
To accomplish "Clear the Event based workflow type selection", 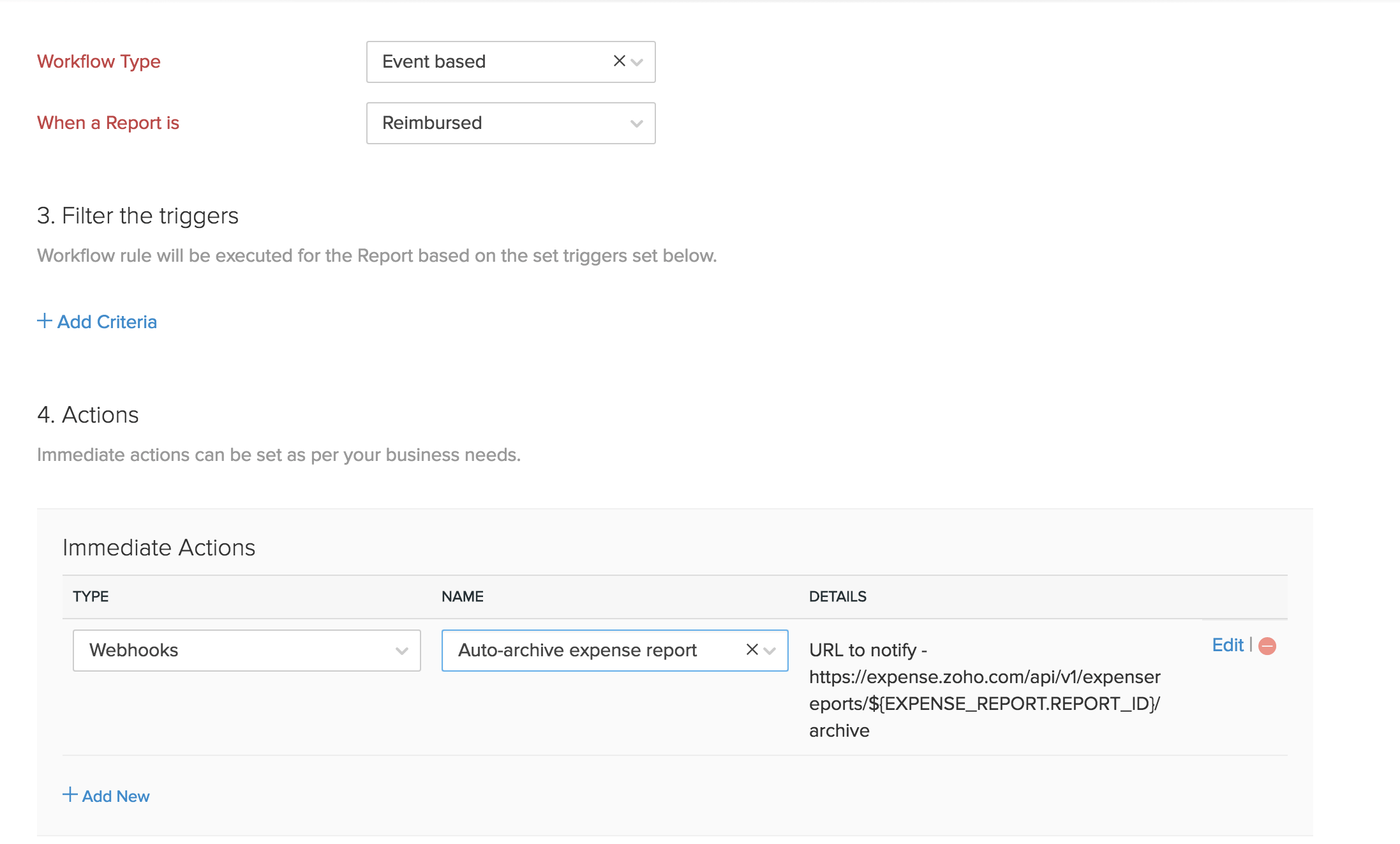I will click(618, 61).
